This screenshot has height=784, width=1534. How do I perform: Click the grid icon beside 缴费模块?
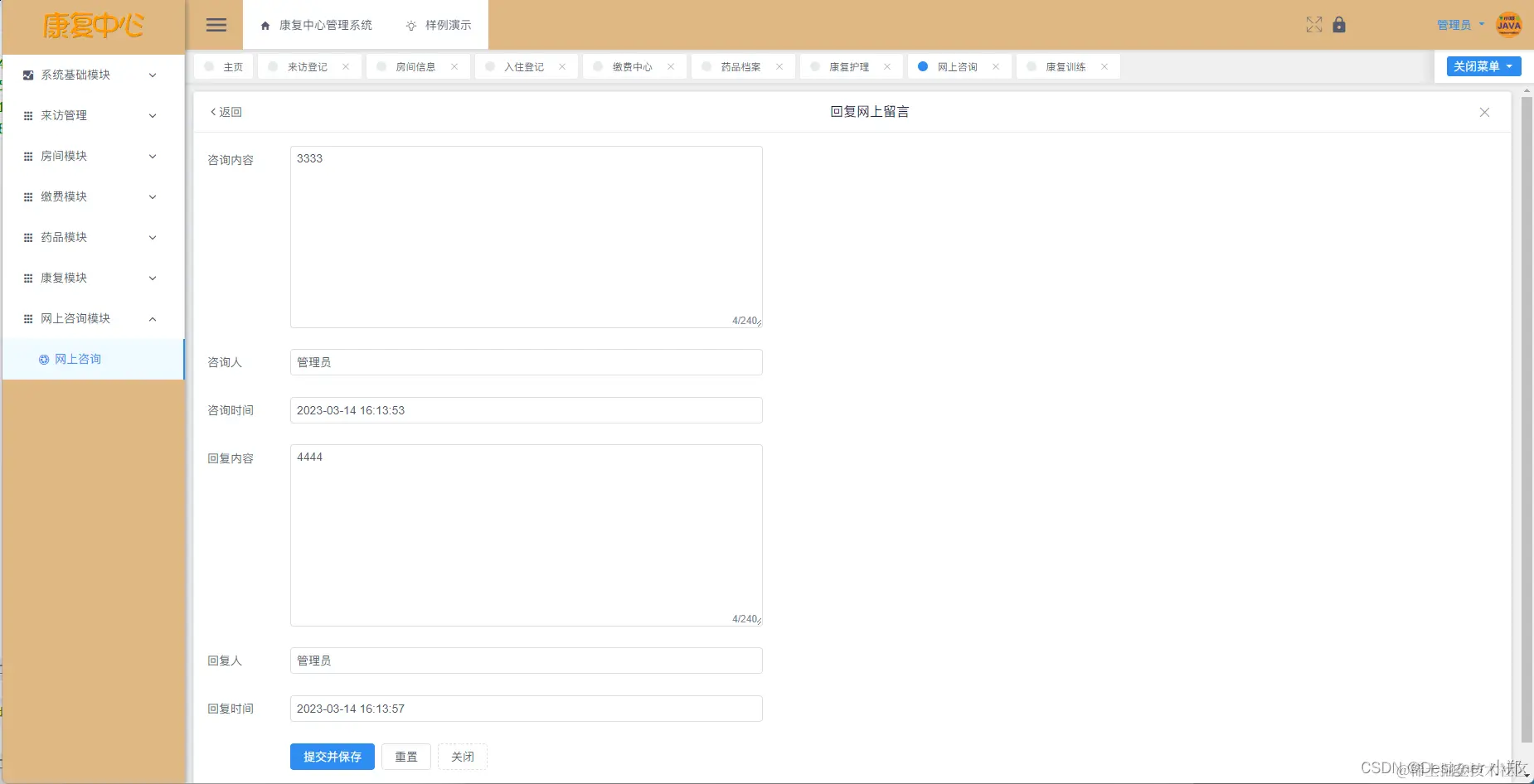(28, 196)
